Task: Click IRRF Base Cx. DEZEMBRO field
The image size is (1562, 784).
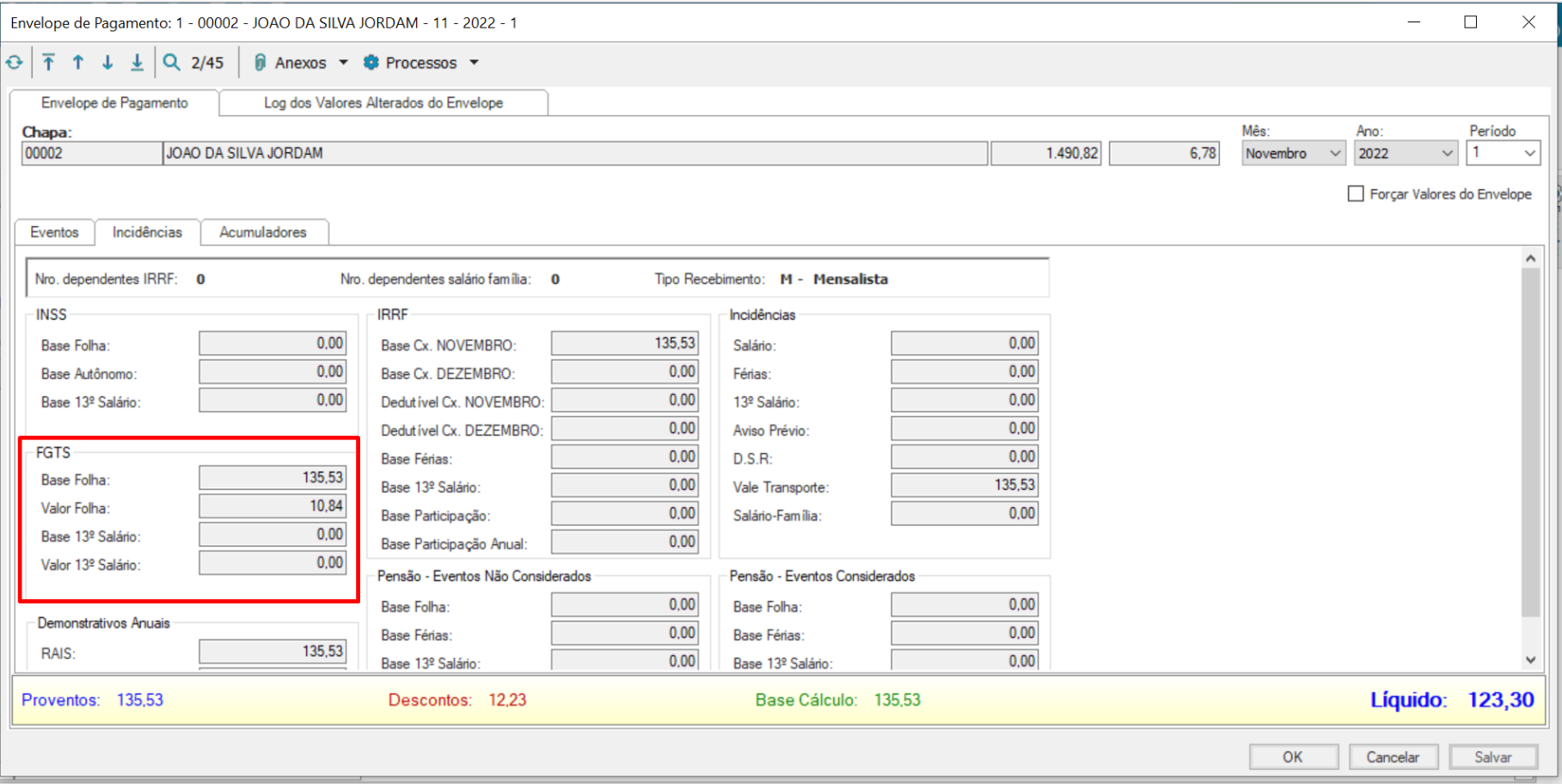Action: 625,372
